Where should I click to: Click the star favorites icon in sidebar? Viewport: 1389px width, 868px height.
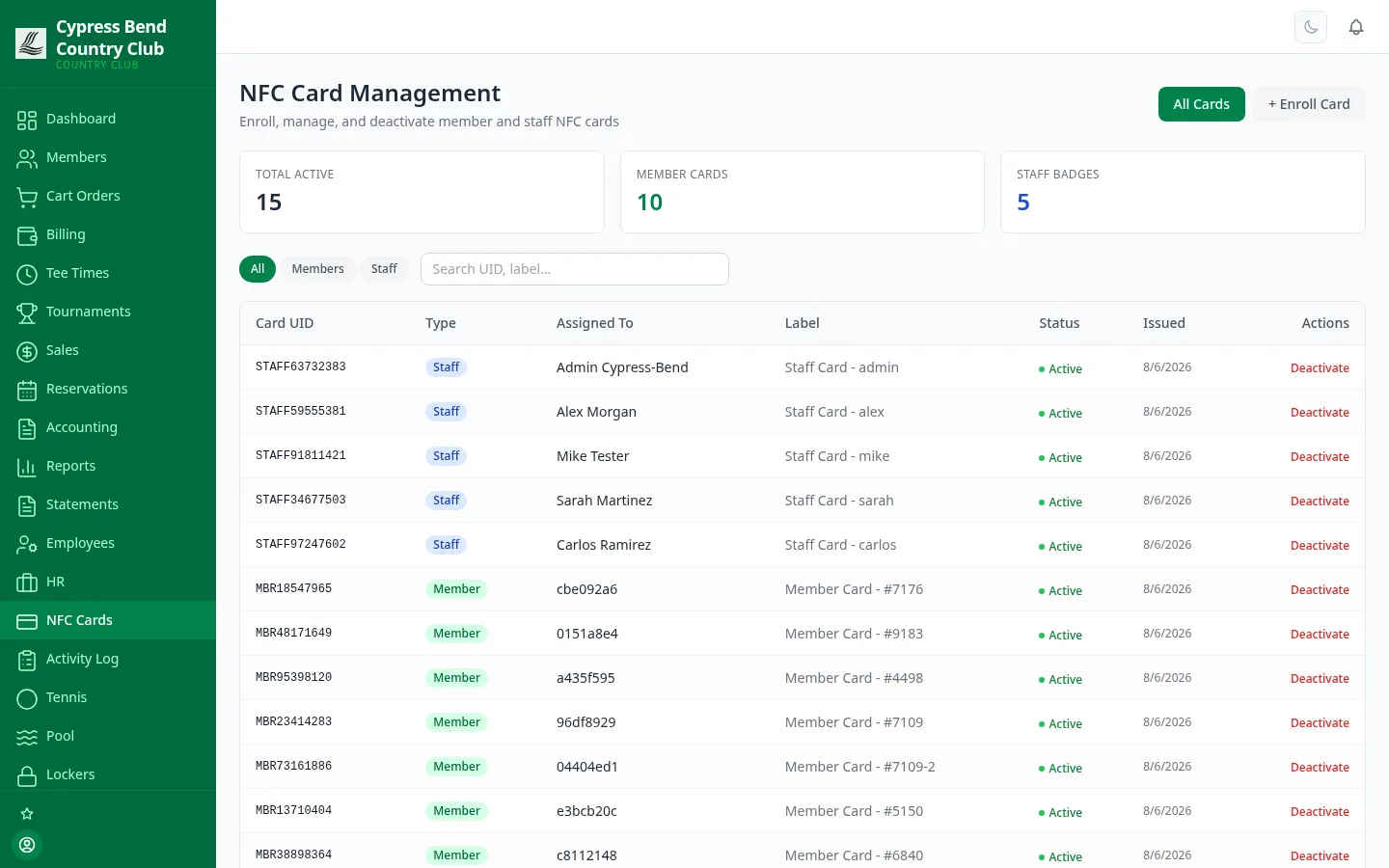tap(27, 814)
